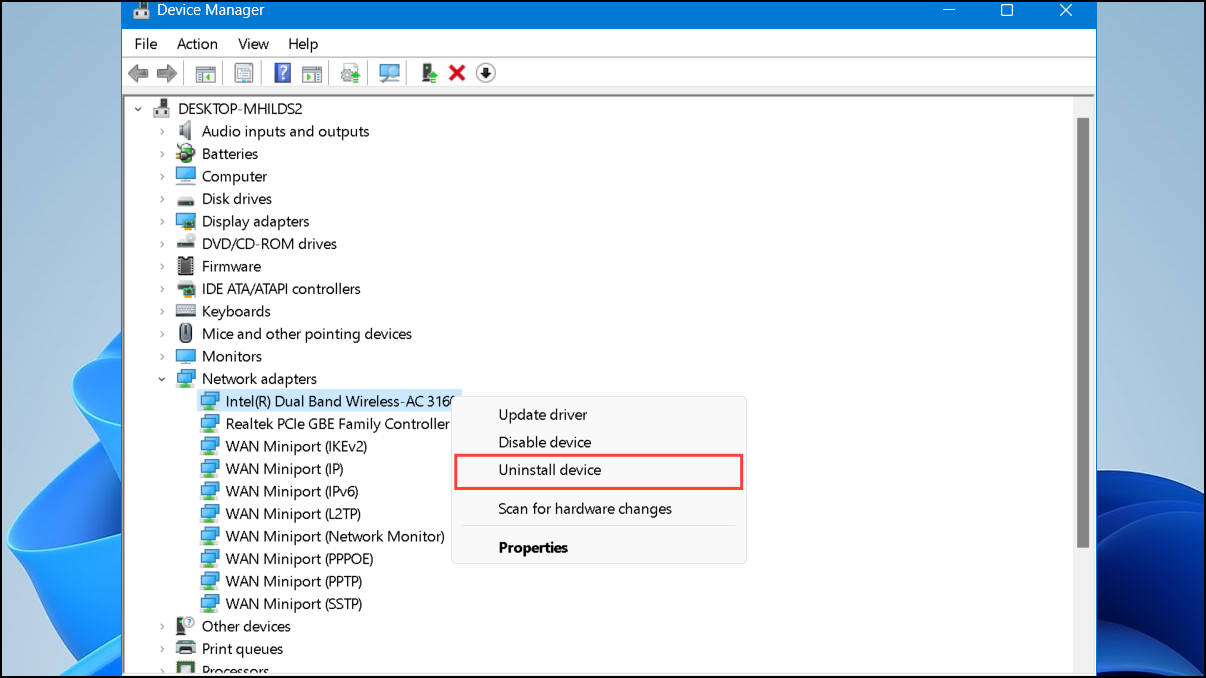Select the icon beside Display adapters

pos(186,221)
